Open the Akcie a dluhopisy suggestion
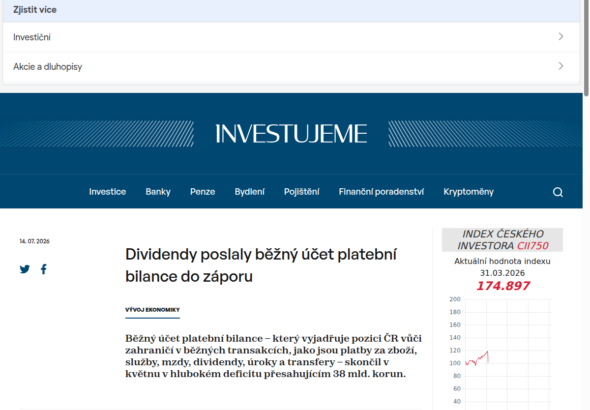The width and height of the screenshot is (590, 410). pyautogui.click(x=291, y=67)
